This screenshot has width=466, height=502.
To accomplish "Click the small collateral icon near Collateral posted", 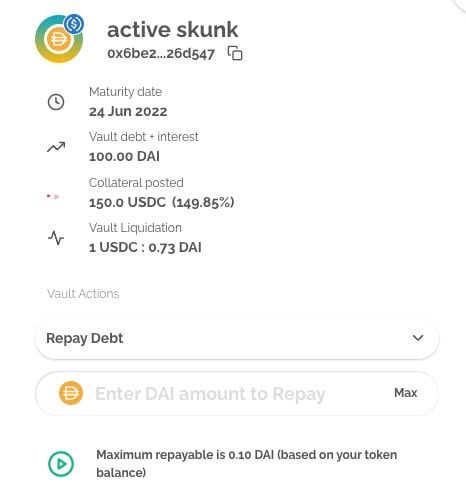I will [53, 196].
